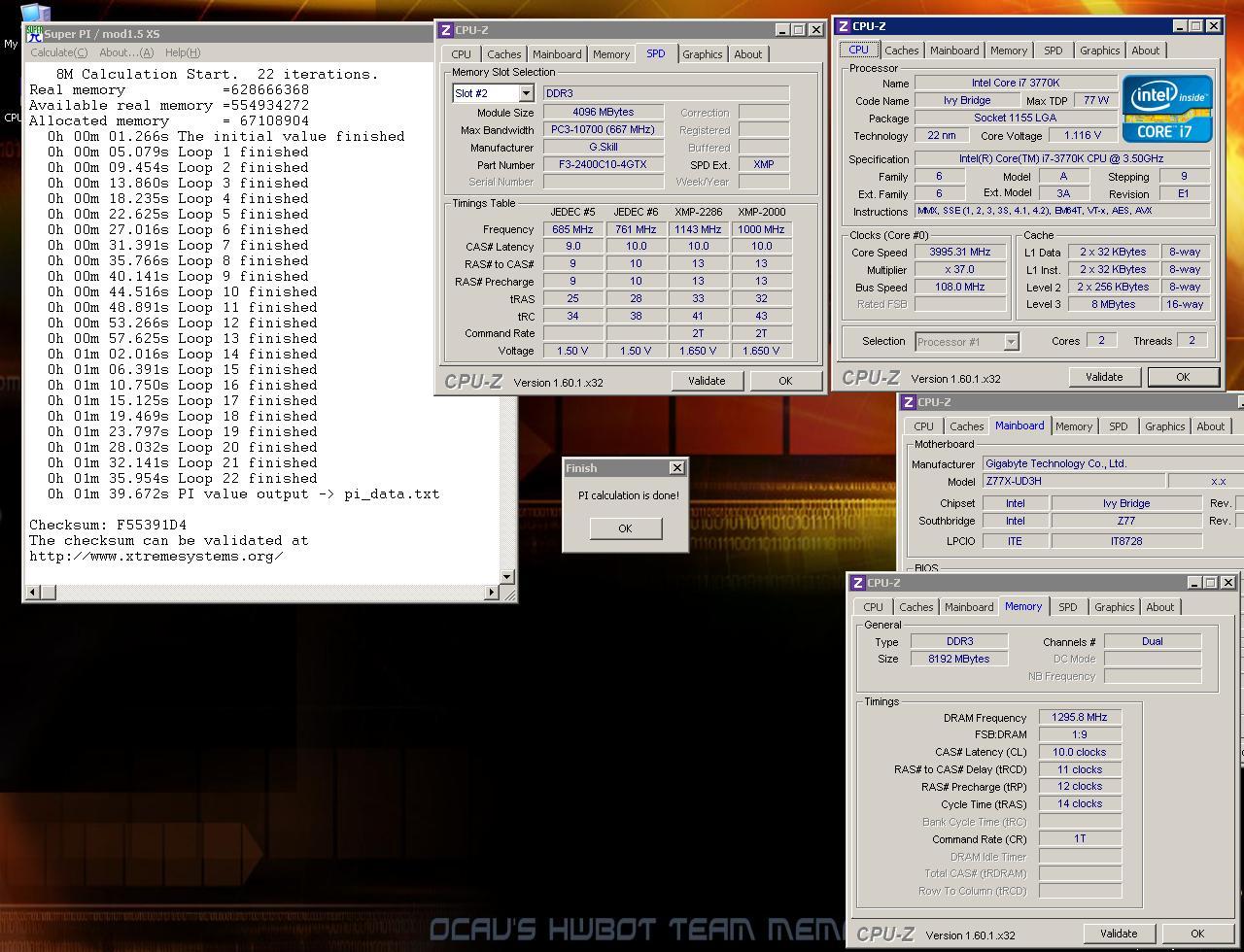Click the Multiplier value x 37.0
The image size is (1244, 952).
click(x=959, y=270)
